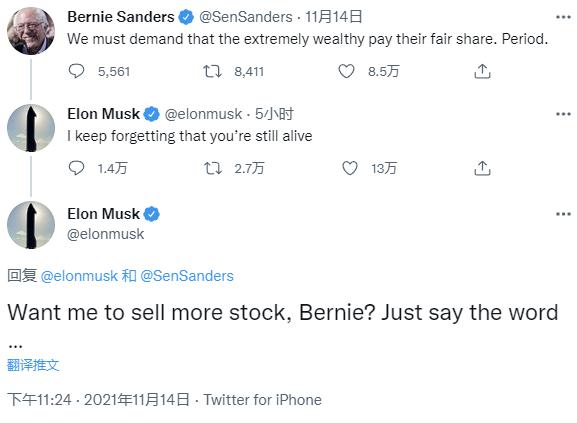Open more options on Bernie Sanders' tweet
577x423 pixels.
point(563,17)
